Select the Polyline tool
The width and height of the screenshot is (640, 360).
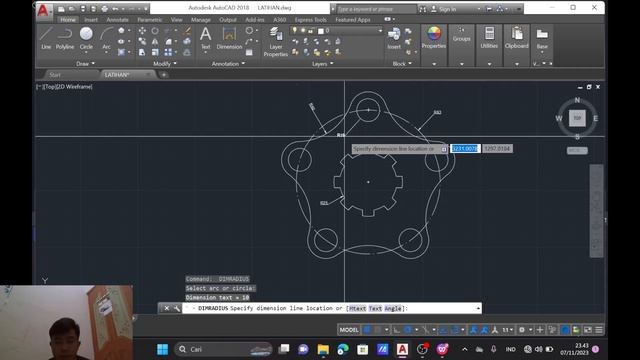coord(65,38)
